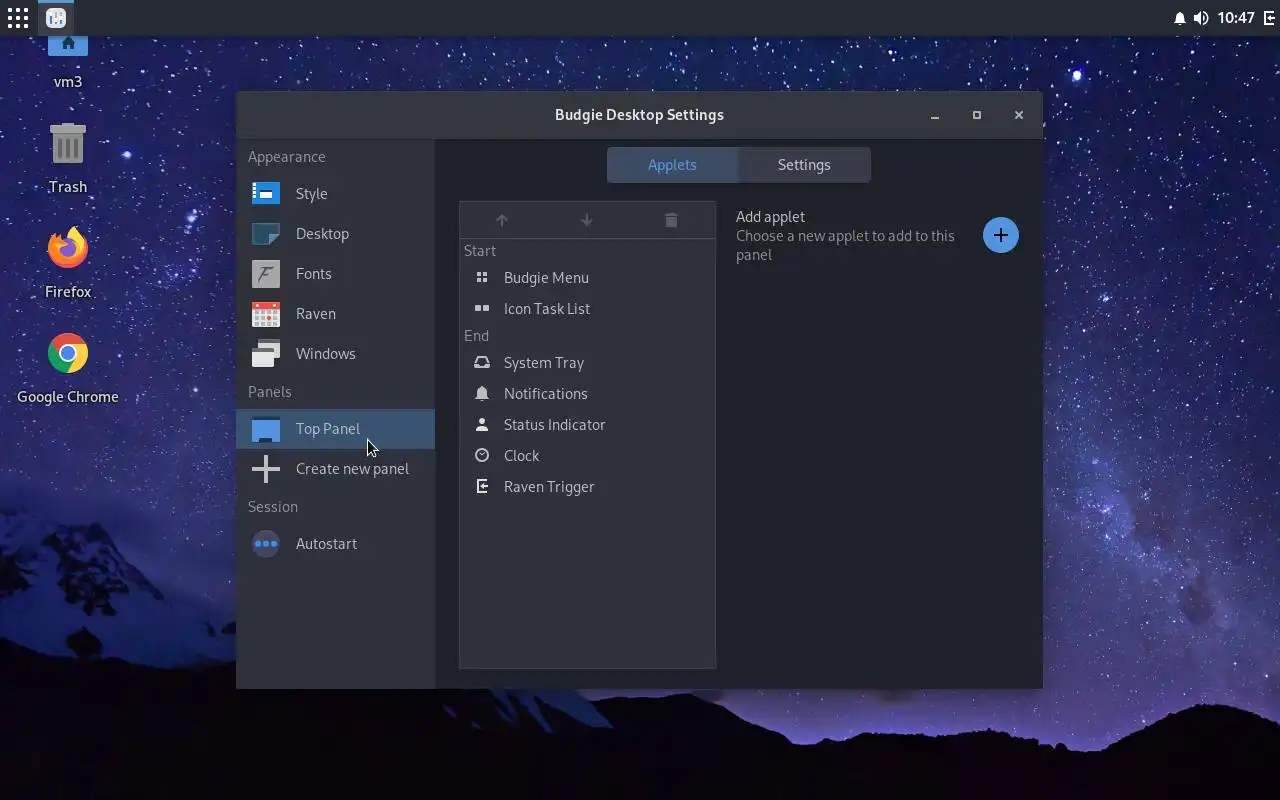Select the Clock applet row
This screenshot has height=800, width=1280.
point(587,456)
